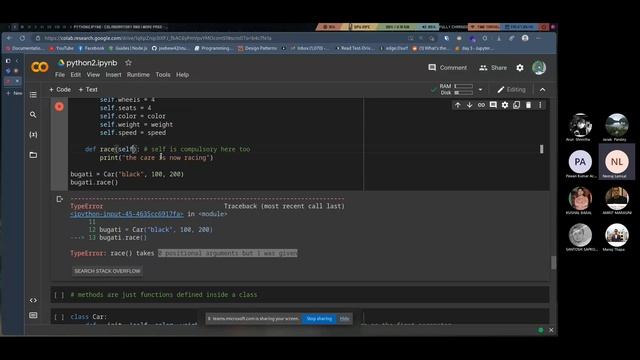This screenshot has height=360, width=640.
Task: Delete the cell with the trash icon
Action: [x=529, y=105]
